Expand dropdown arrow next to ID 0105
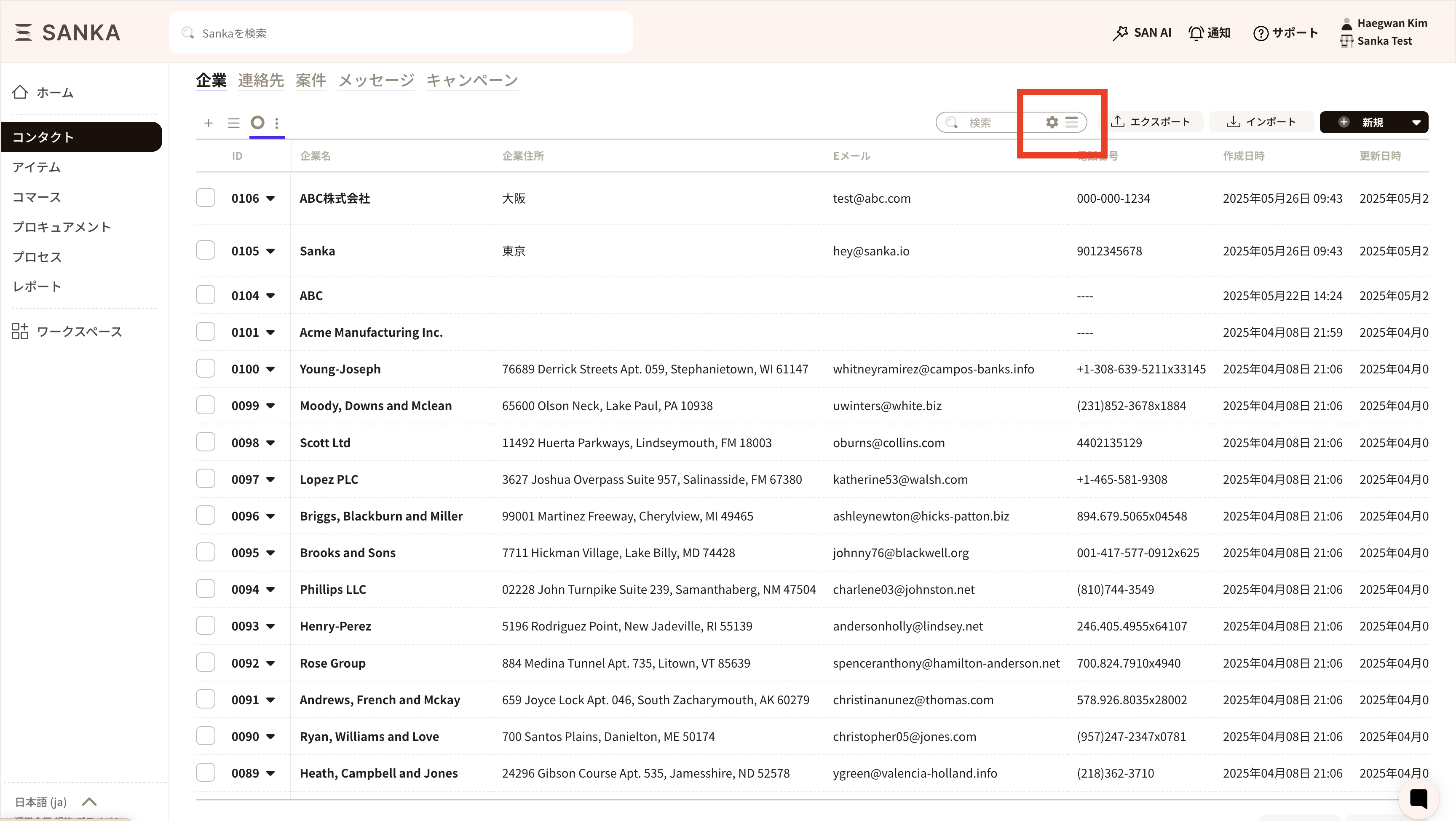 click(x=271, y=251)
